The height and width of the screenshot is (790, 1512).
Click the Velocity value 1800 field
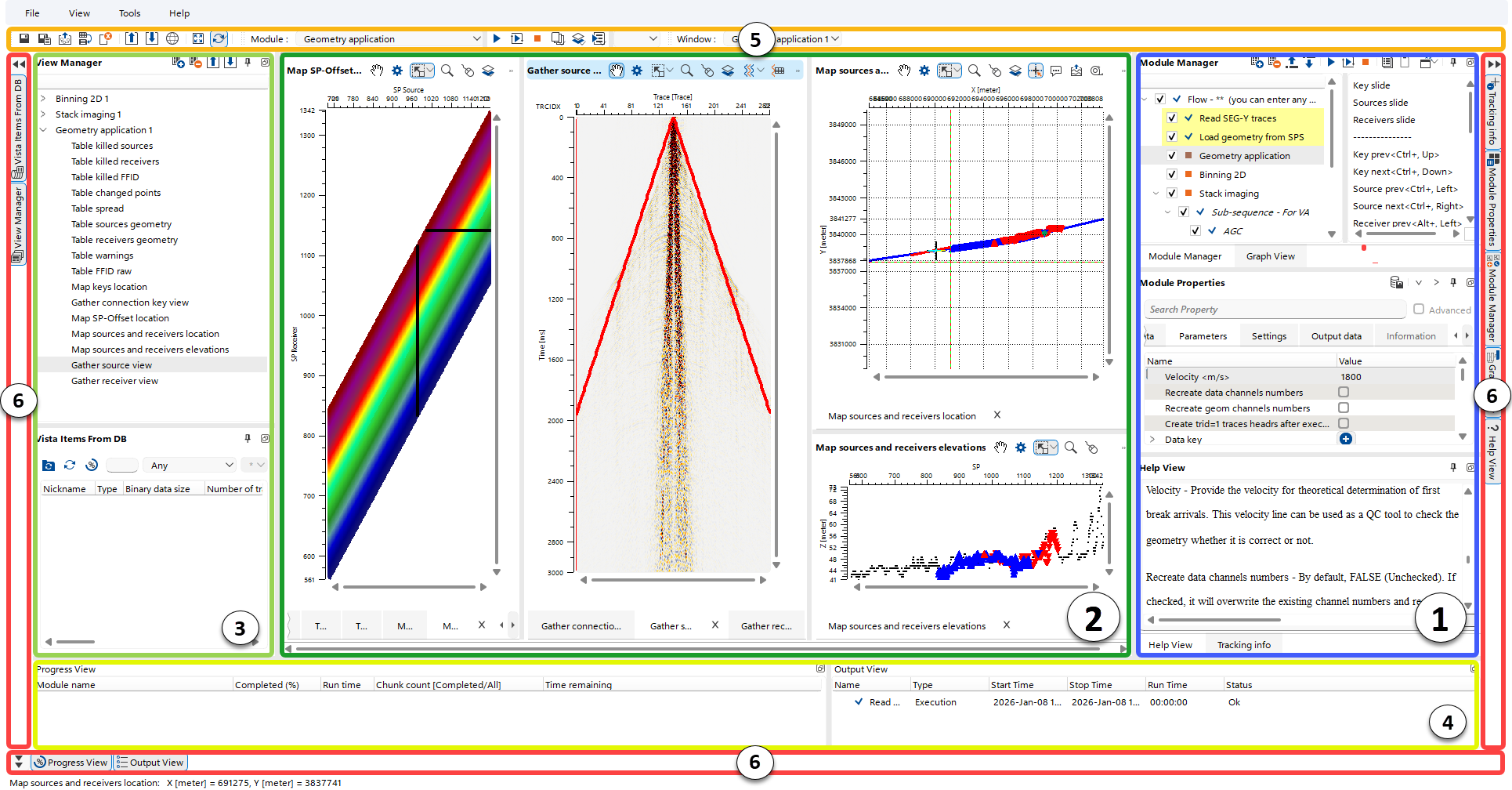1395,377
